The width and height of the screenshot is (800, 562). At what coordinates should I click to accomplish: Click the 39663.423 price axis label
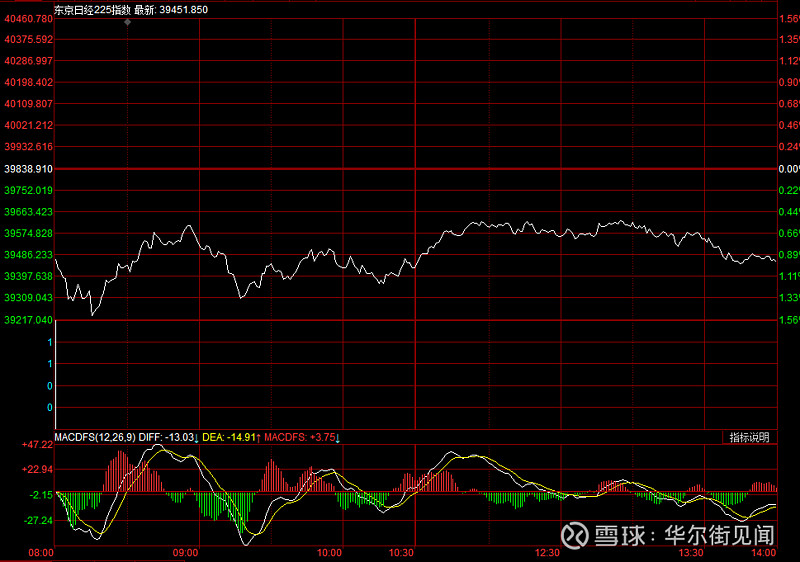tap(29, 212)
